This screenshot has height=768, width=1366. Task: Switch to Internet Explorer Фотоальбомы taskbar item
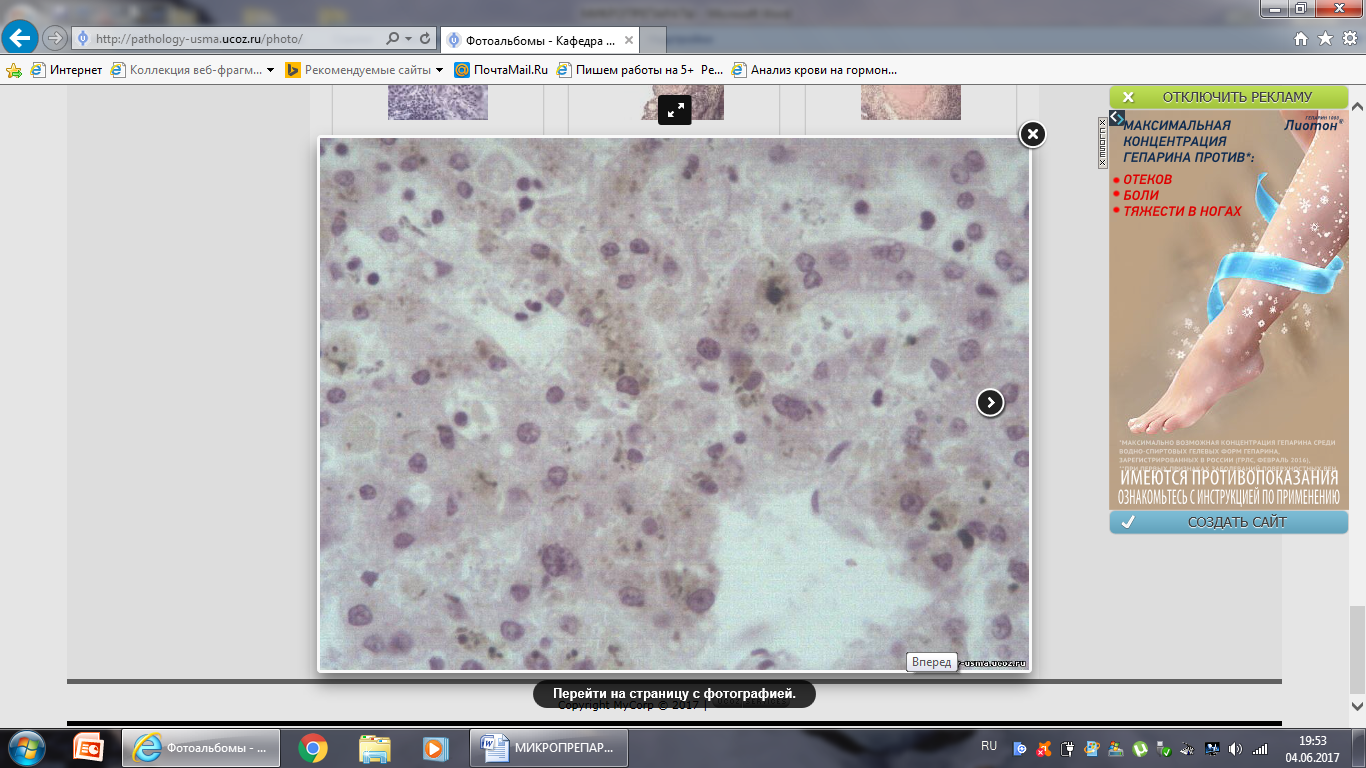pyautogui.click(x=202, y=747)
